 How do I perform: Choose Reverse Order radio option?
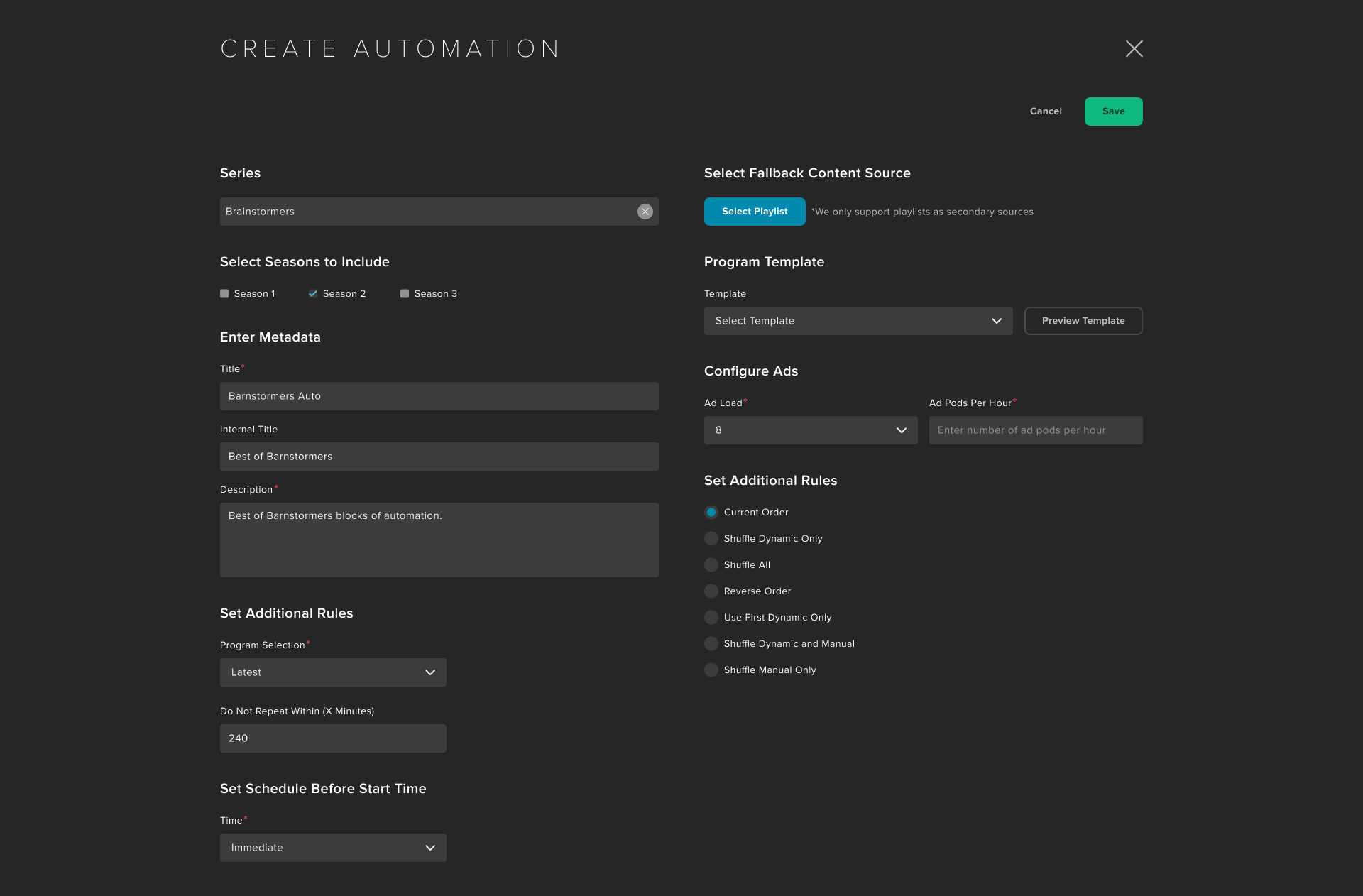[711, 591]
